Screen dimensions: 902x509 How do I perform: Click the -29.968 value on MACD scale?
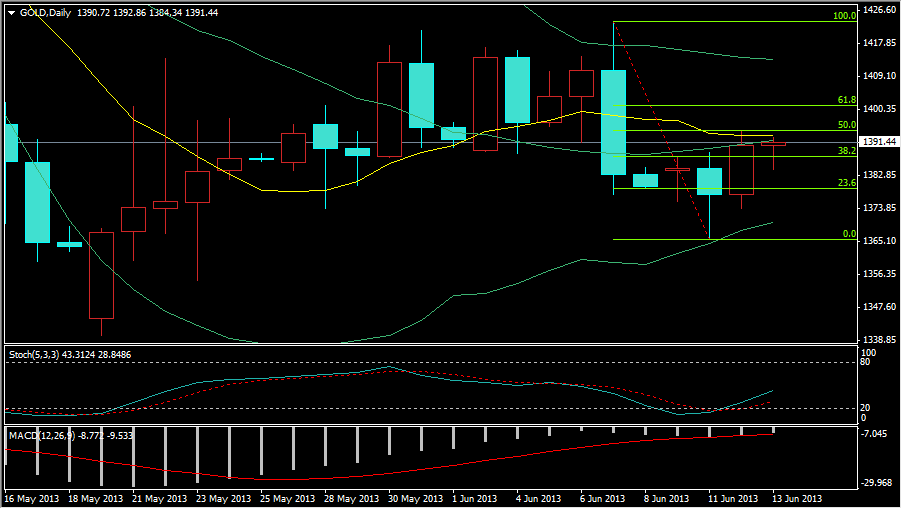879,483
